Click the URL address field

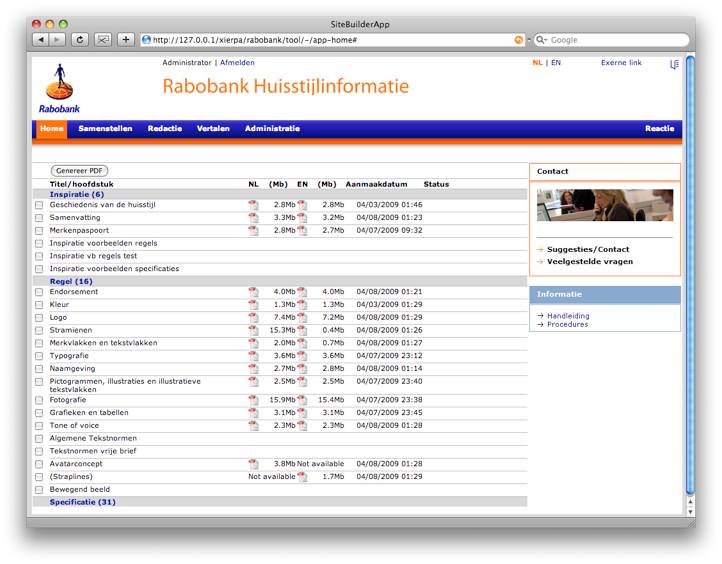(x=332, y=40)
